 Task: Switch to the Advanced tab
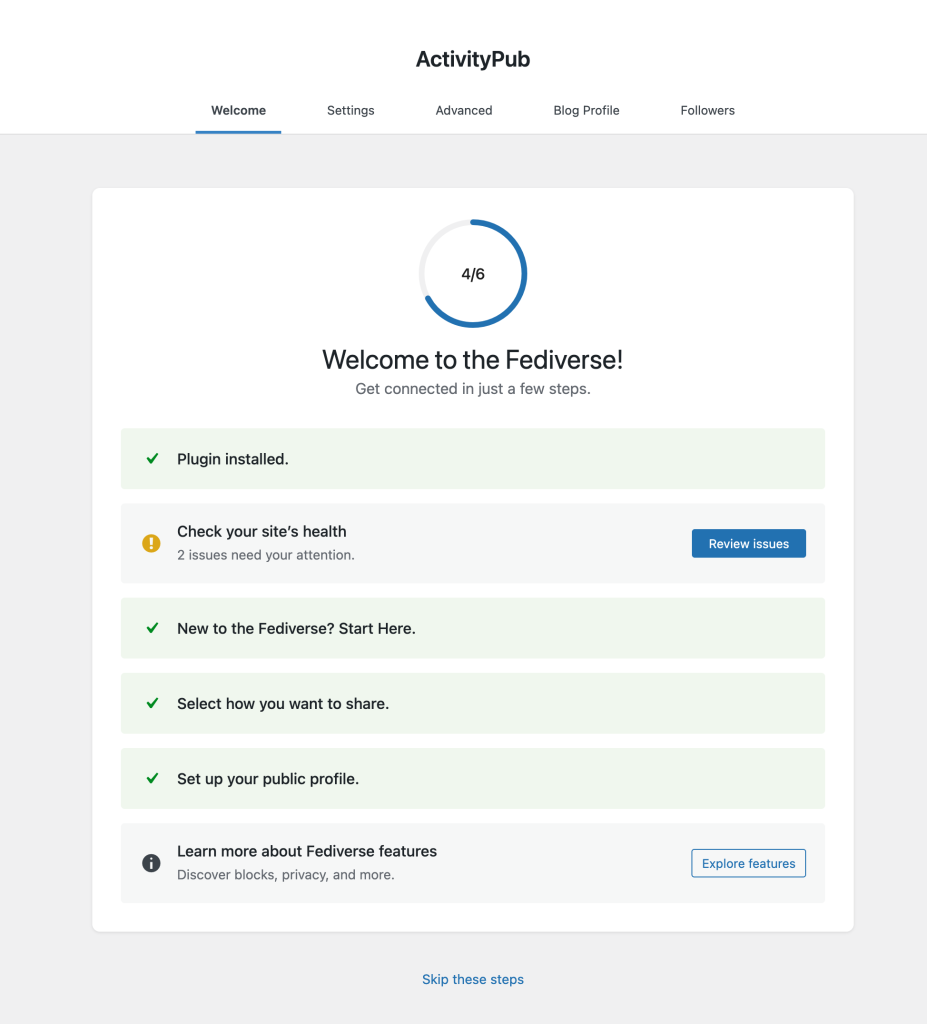[464, 110]
